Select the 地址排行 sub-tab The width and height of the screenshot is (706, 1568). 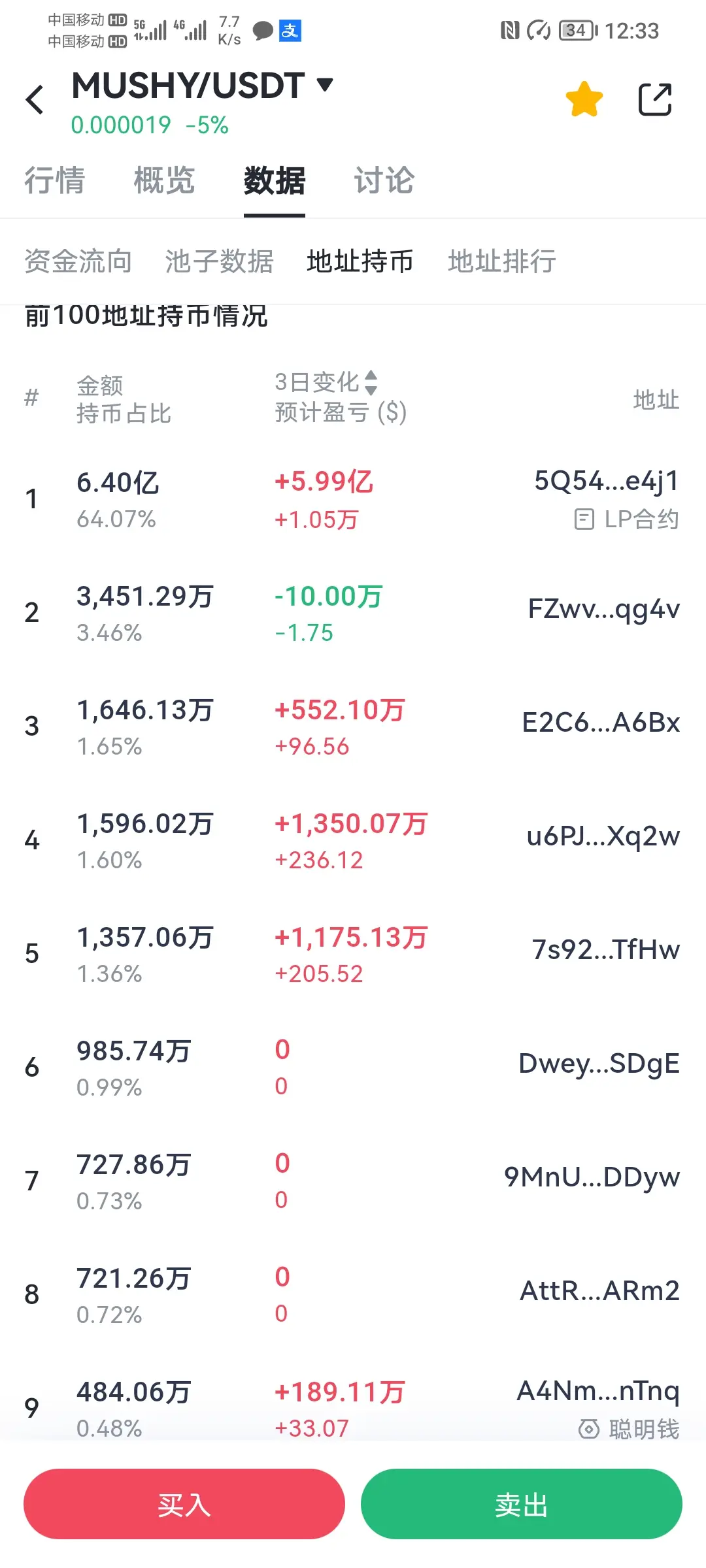point(502,261)
